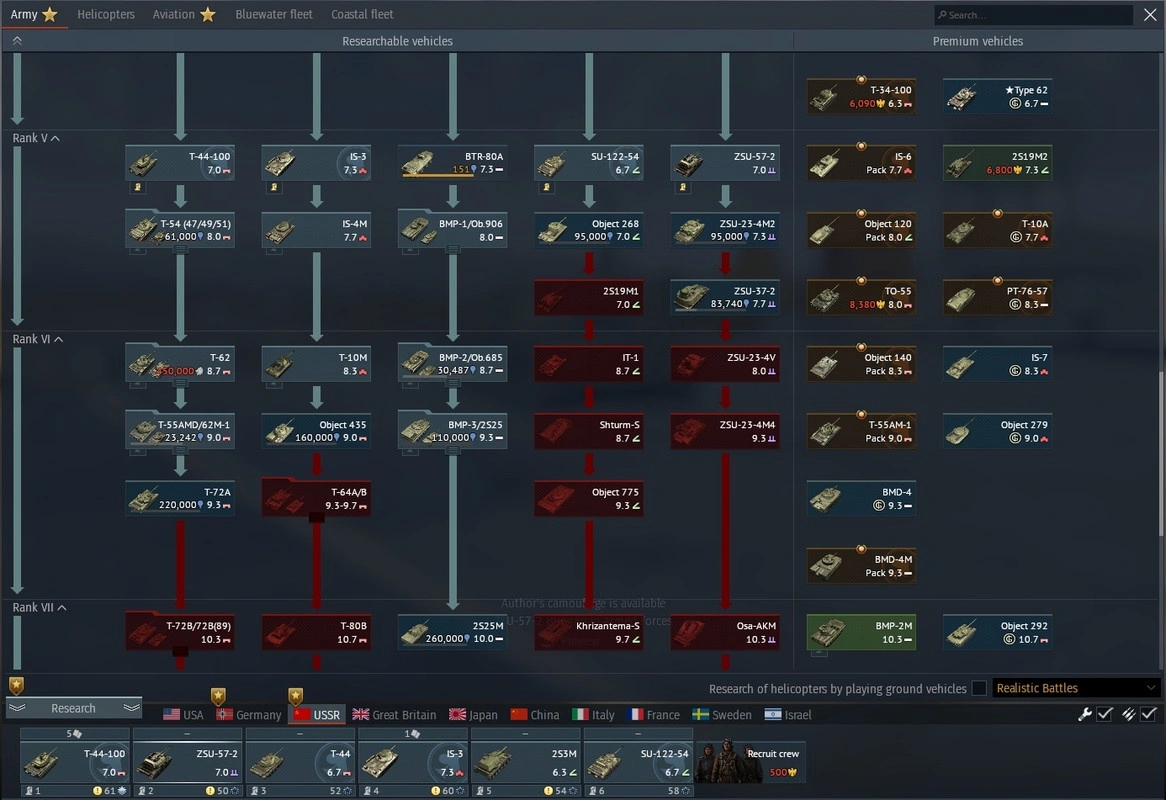Viewport: 1166px width, 800px height.
Task: Toggle the ammo auto-refill checkbox
Action: pyautogui.click(x=1149, y=714)
